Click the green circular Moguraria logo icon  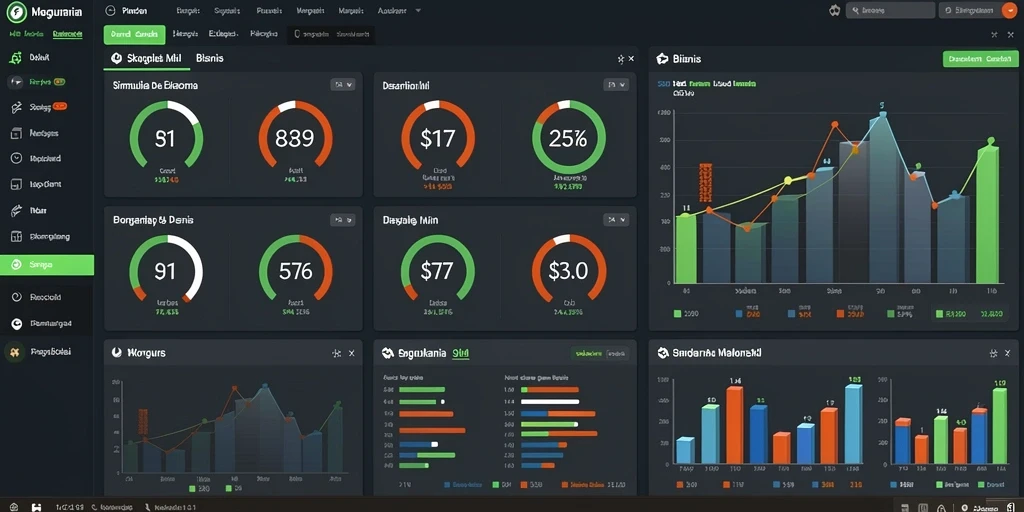[x=16, y=12]
